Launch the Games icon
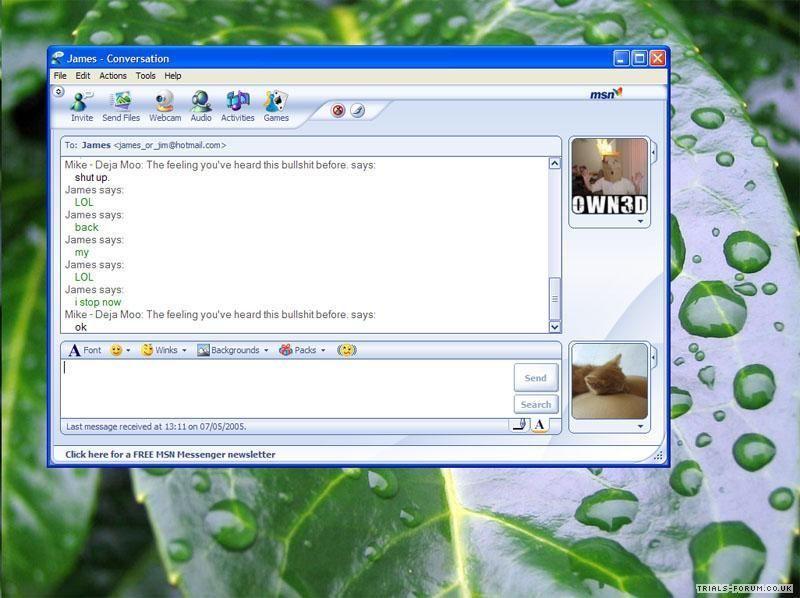 [x=276, y=107]
